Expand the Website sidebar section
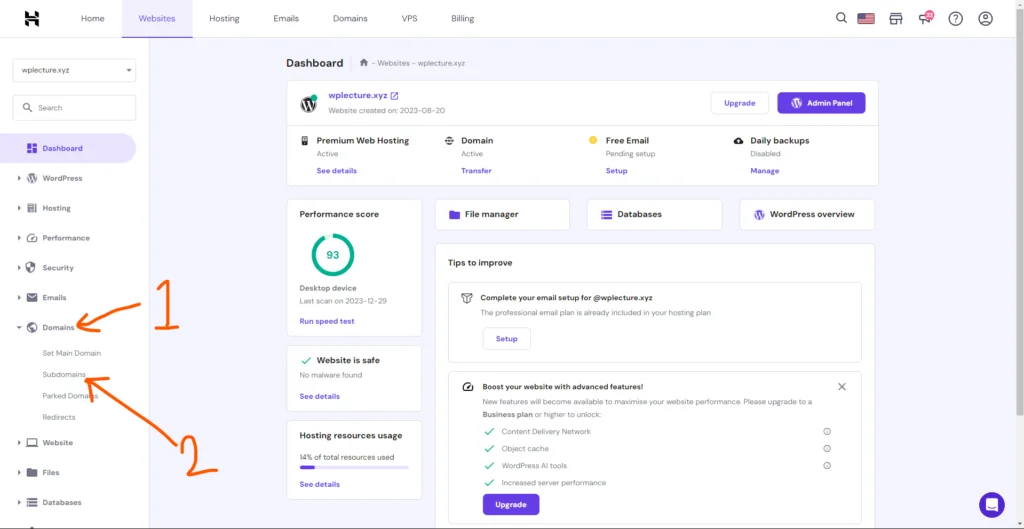 (19, 443)
